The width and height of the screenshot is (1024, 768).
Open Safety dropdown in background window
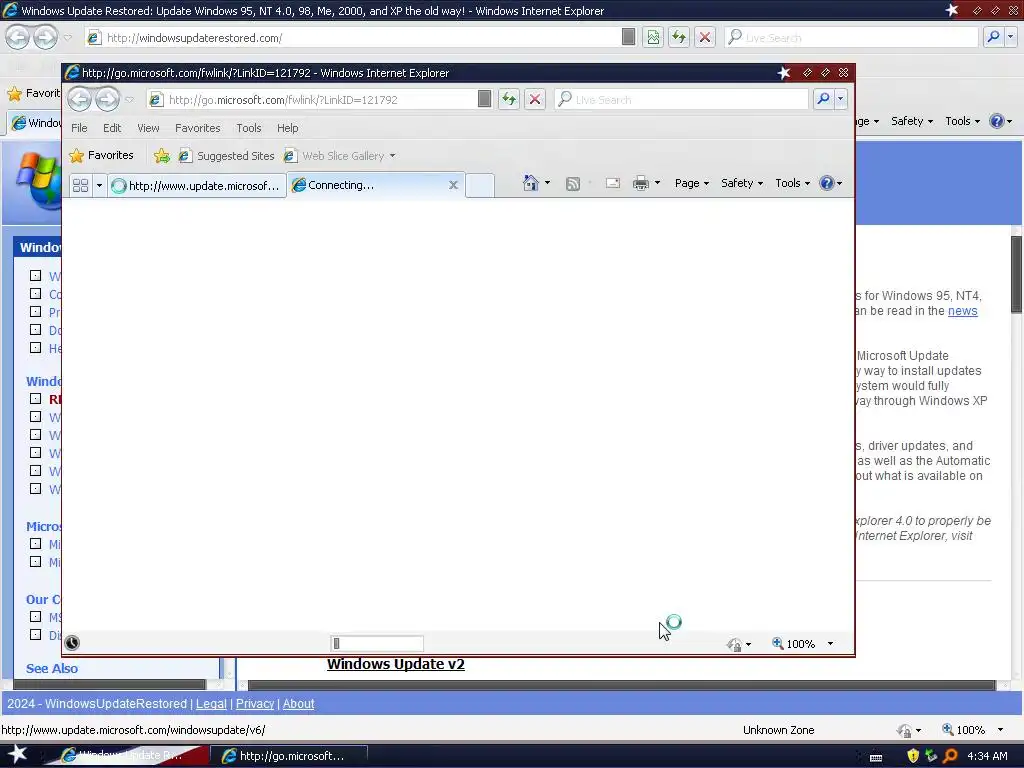pos(912,121)
